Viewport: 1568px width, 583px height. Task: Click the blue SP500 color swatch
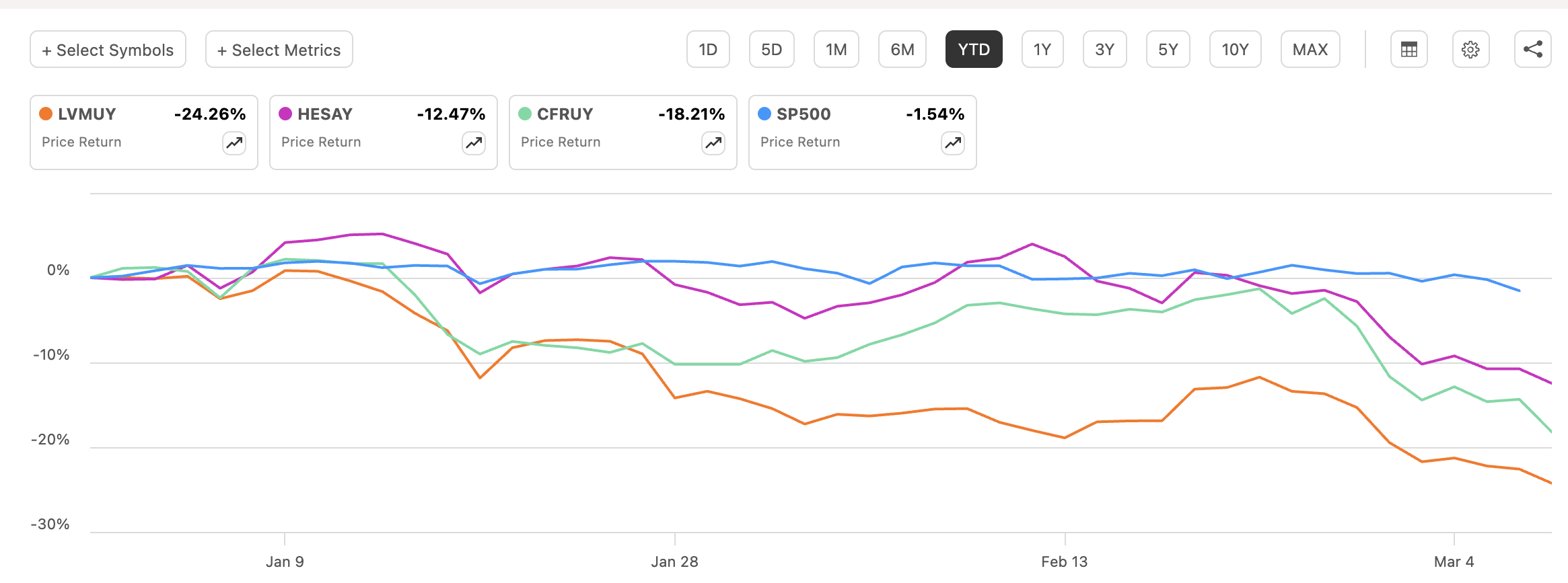tap(764, 114)
